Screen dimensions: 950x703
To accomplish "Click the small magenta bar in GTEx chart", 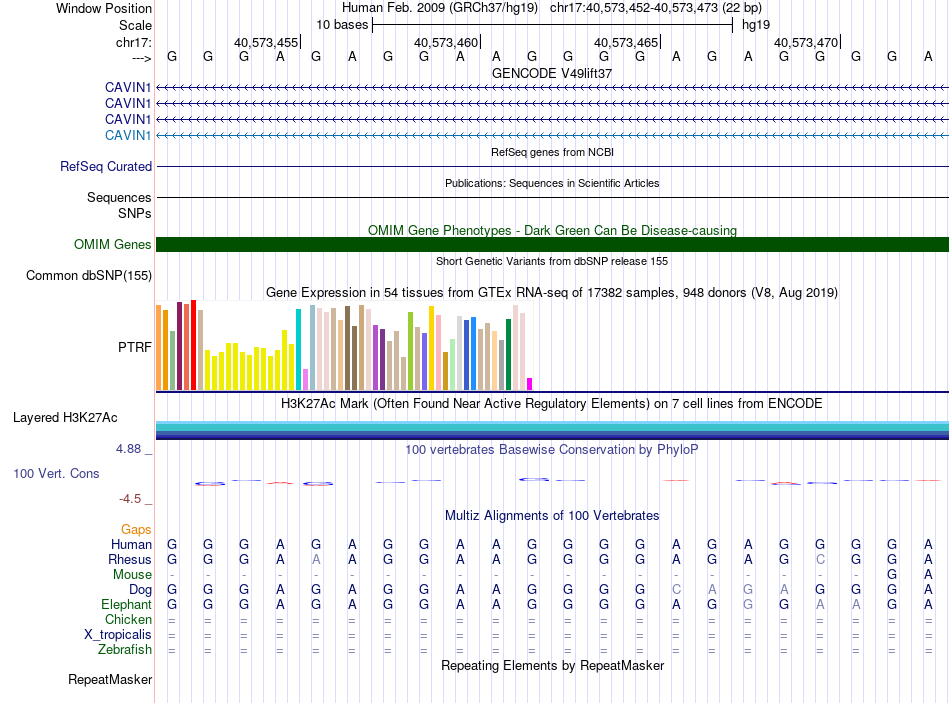I will point(530,383).
